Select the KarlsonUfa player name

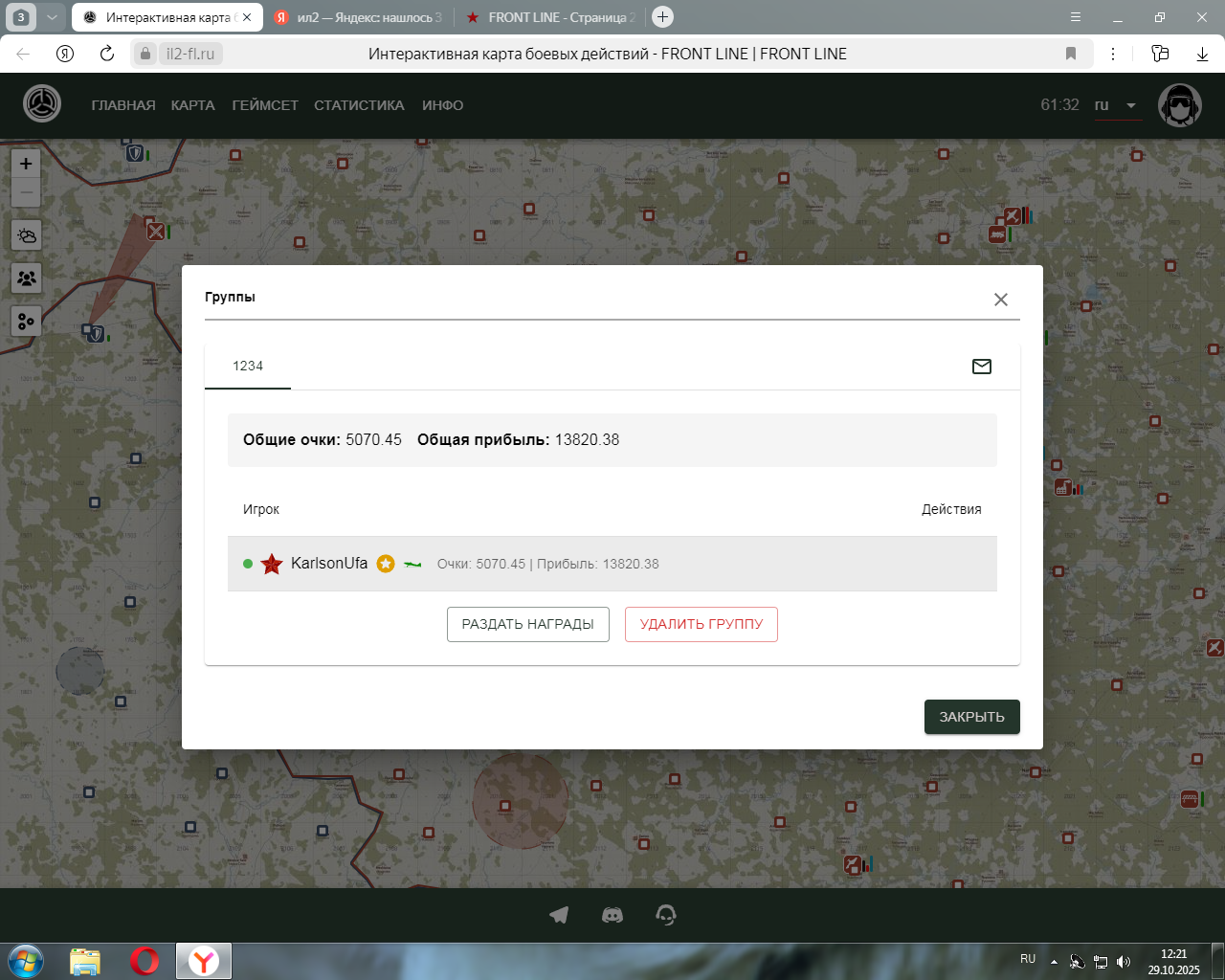click(x=329, y=564)
